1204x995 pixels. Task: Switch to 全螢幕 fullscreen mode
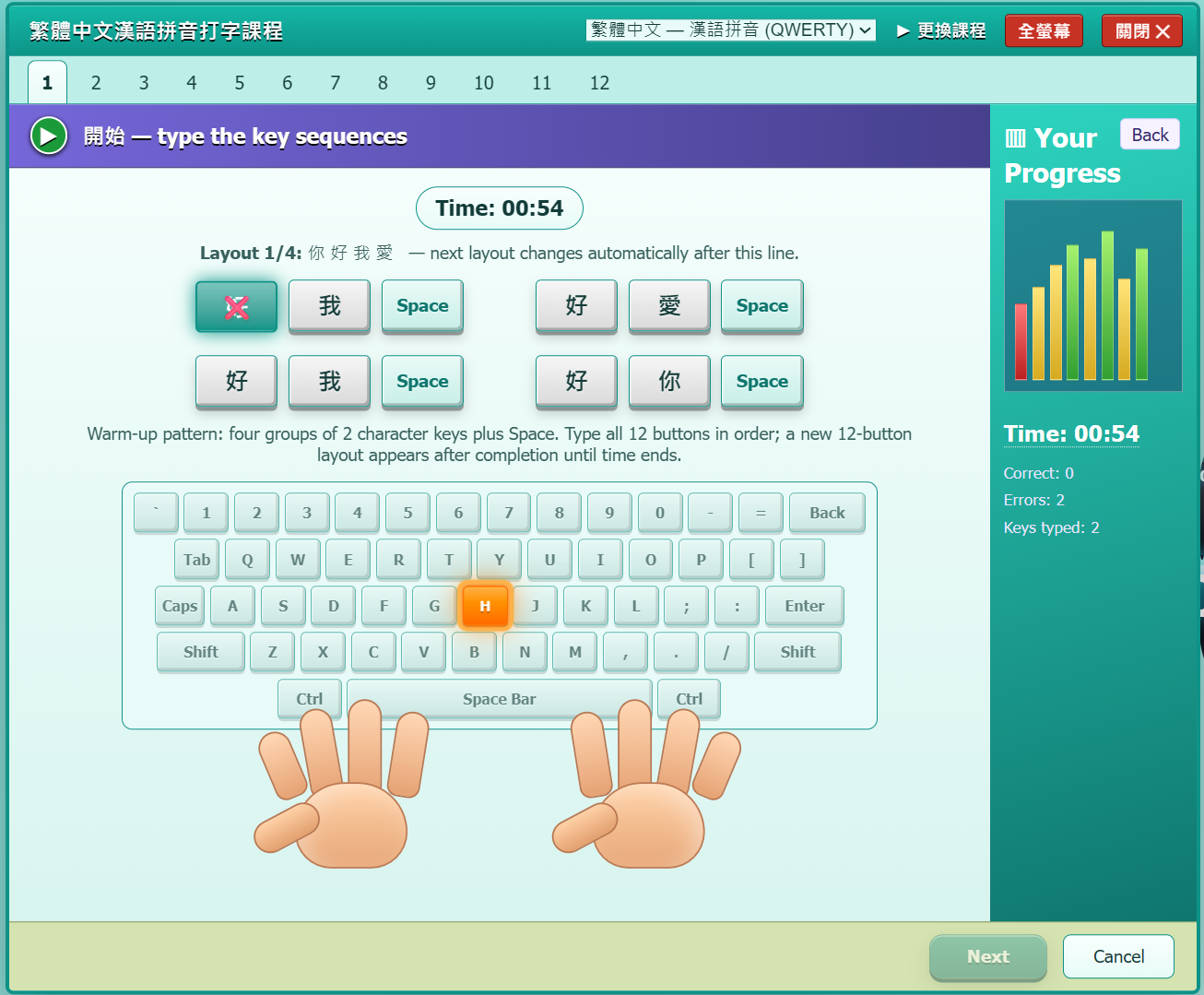pyautogui.click(x=1044, y=30)
